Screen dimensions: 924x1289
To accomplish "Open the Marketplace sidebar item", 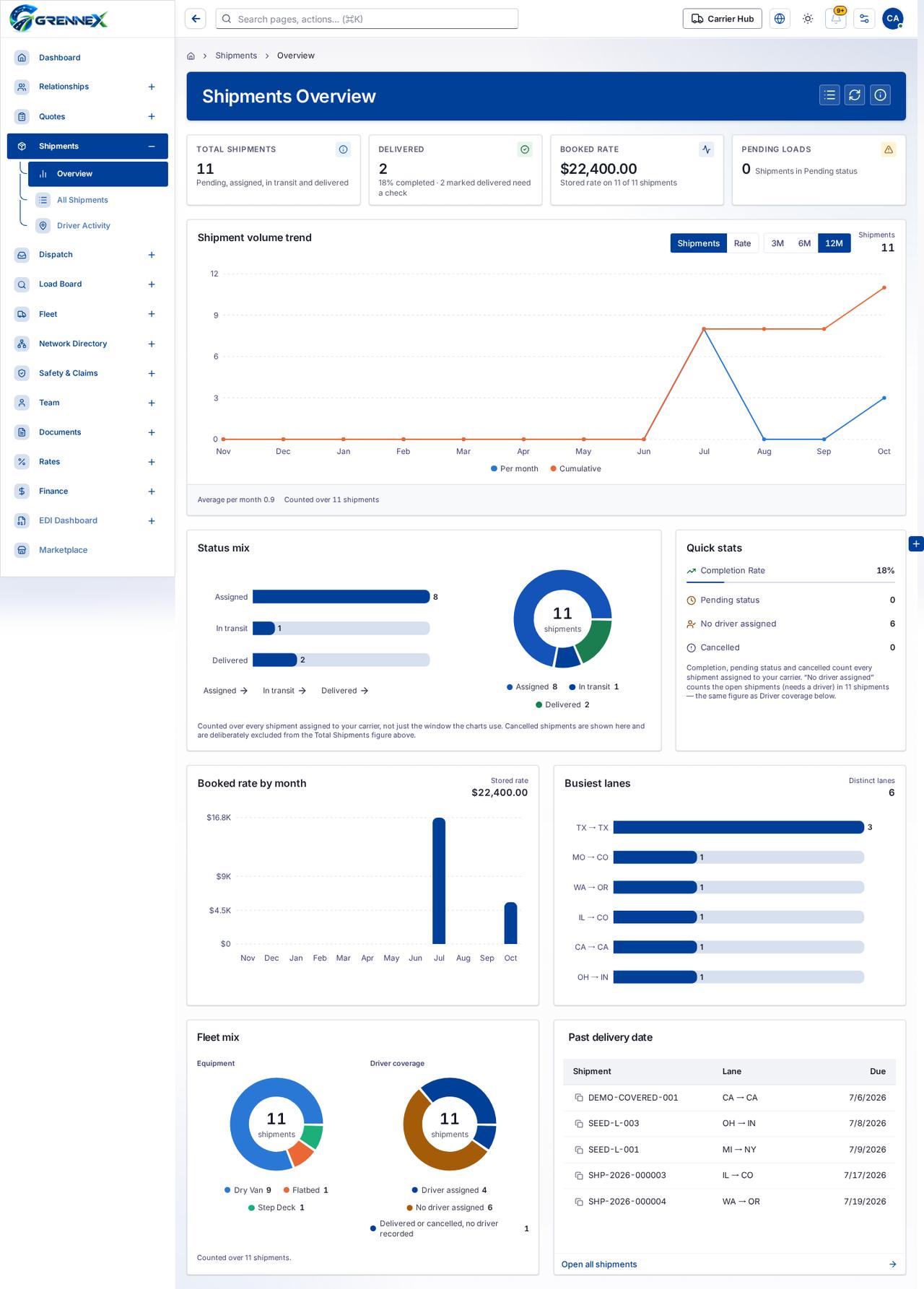I will (87, 550).
